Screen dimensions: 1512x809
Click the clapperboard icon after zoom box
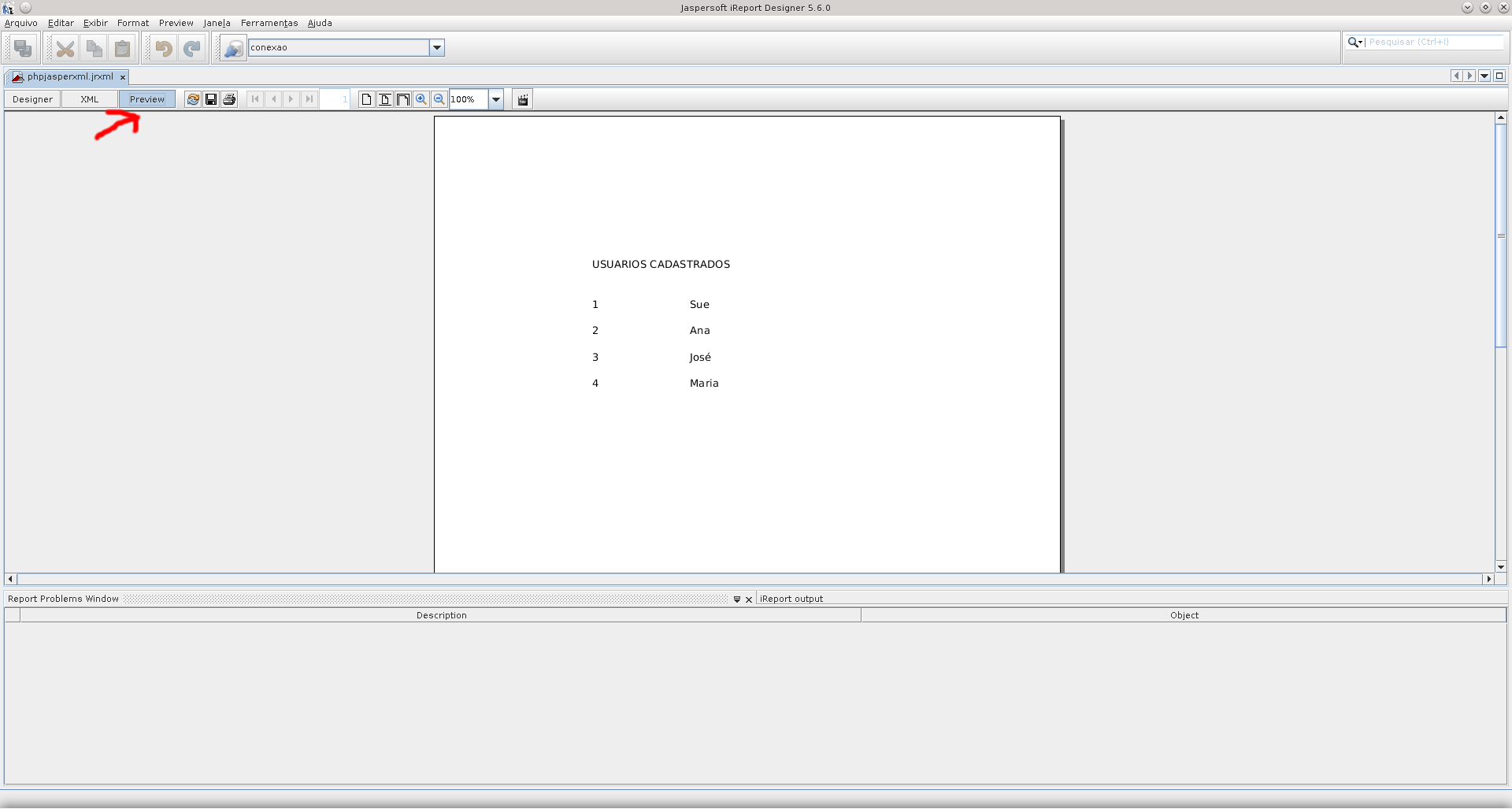click(x=523, y=99)
